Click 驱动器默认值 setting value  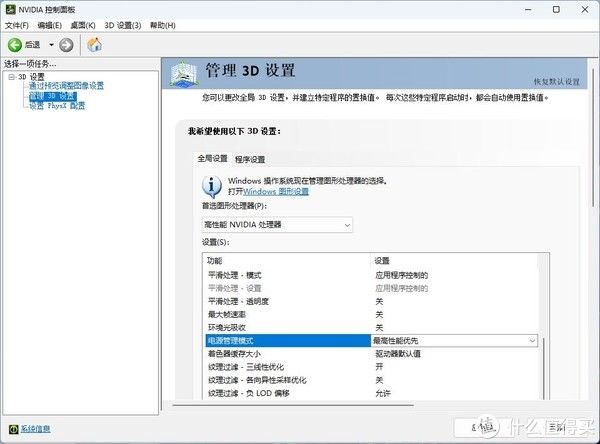tap(398, 354)
